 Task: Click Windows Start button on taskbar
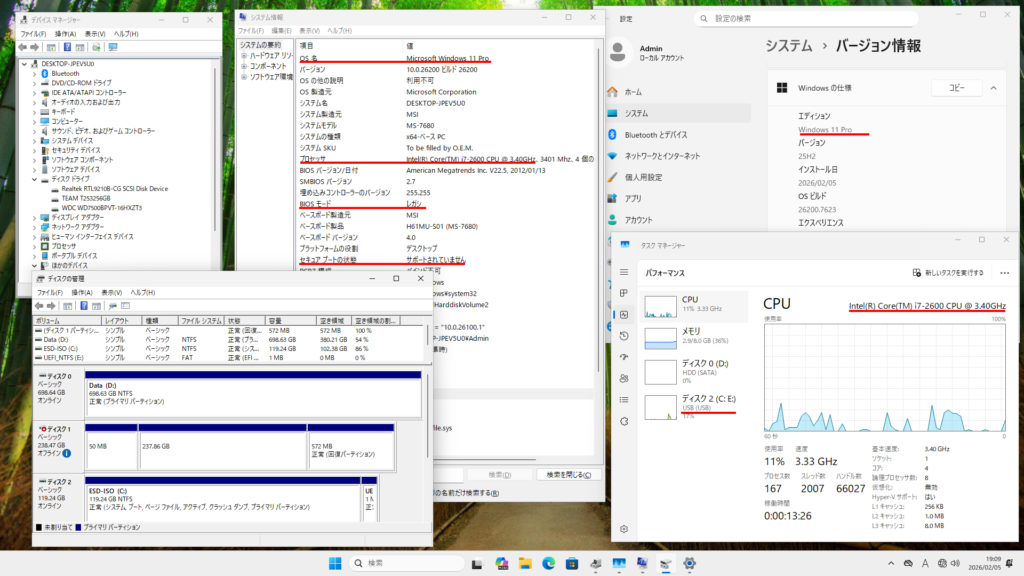click(x=335, y=563)
